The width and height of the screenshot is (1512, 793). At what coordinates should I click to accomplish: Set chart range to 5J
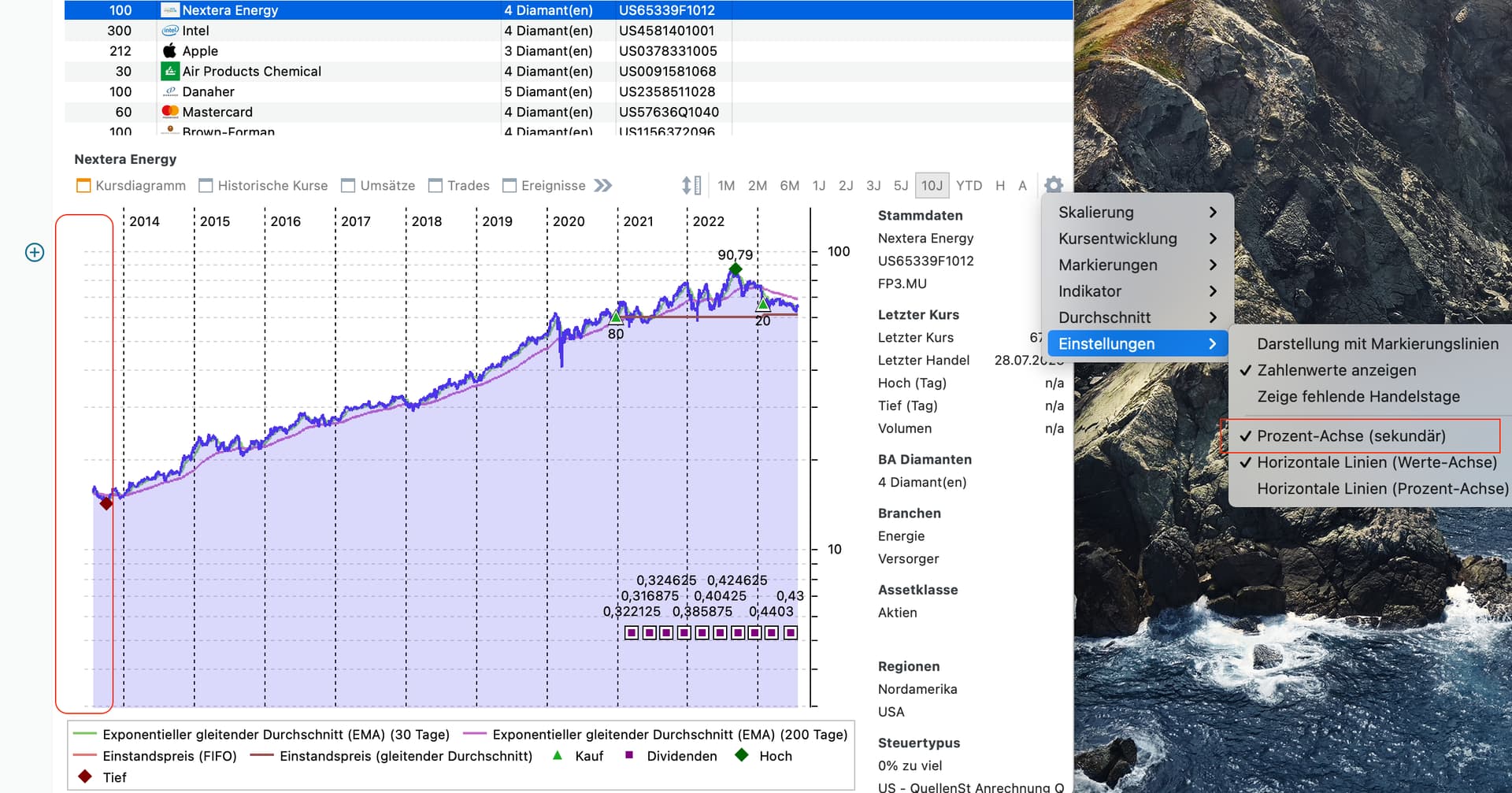click(901, 185)
